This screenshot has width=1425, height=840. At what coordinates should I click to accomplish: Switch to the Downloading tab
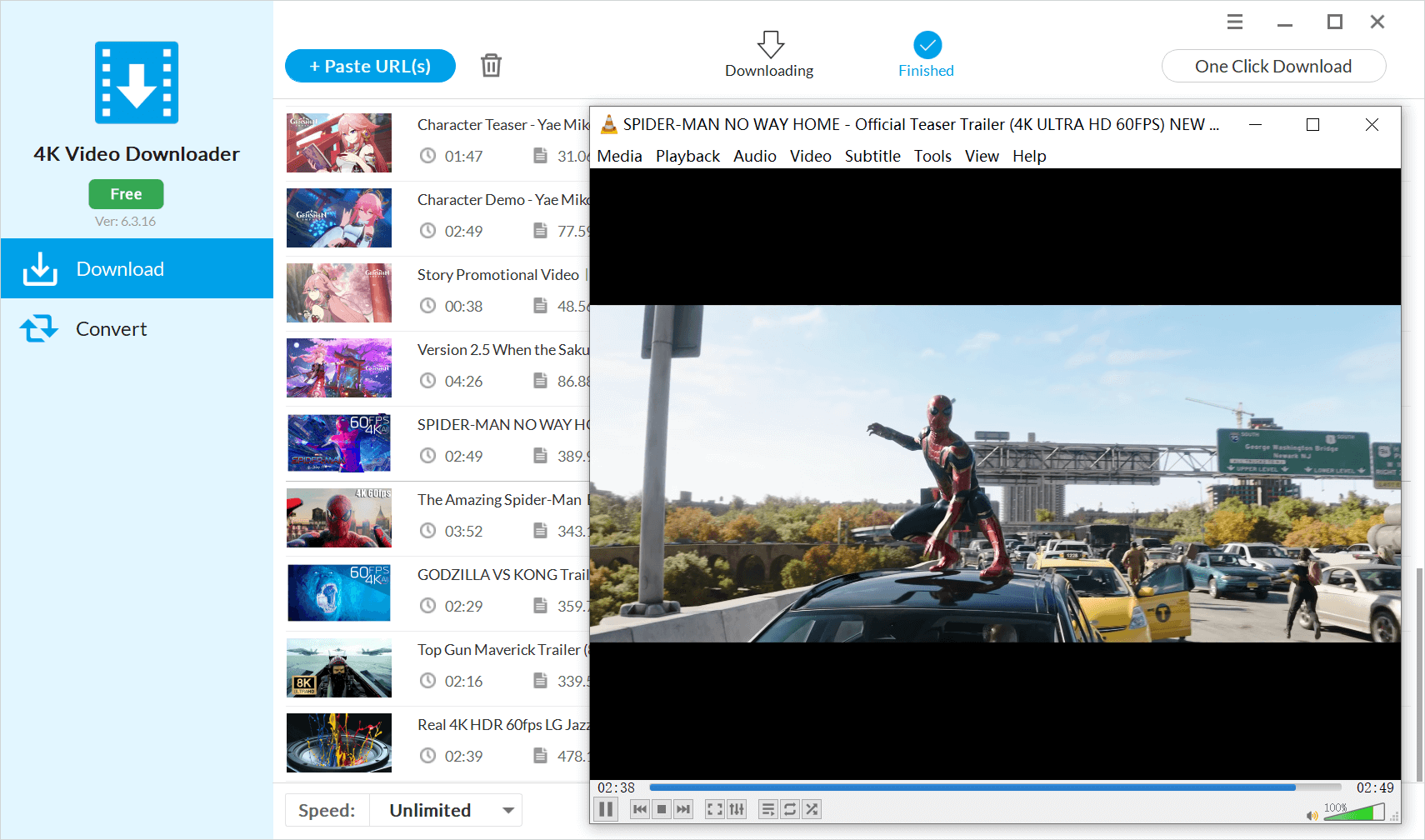point(769,55)
